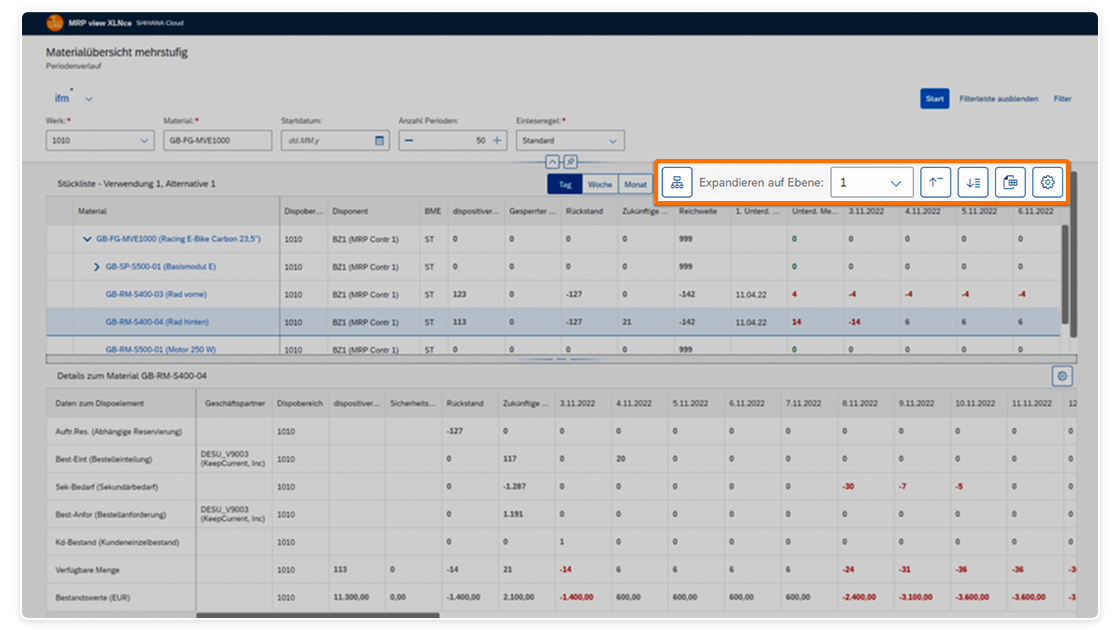This screenshot has height=630, width=1120.
Task: Open the settings gear next to the export icon
Action: (1047, 182)
